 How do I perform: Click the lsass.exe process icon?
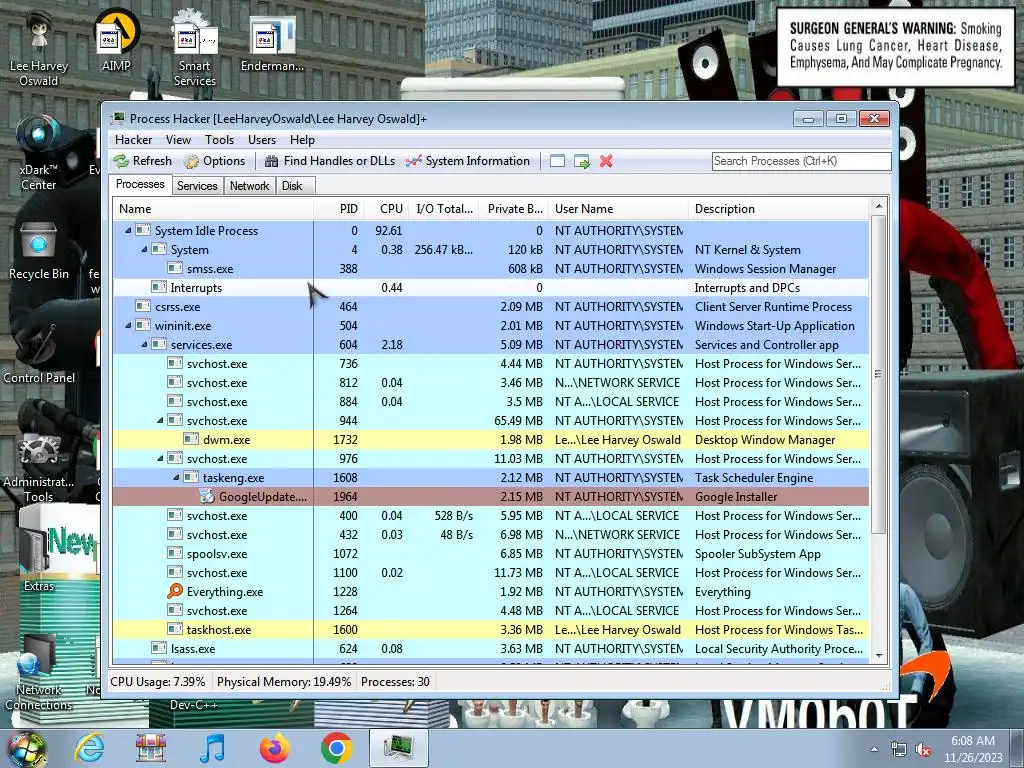coord(159,648)
